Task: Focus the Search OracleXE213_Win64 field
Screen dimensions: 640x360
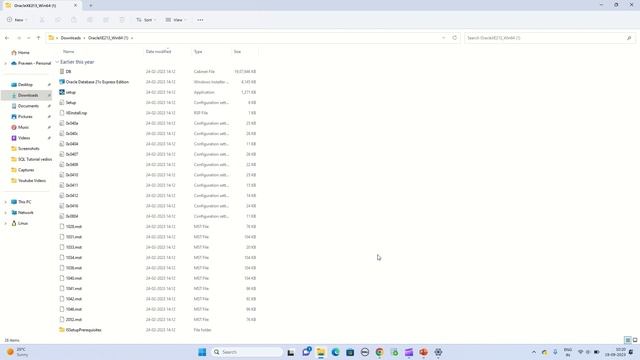Action: pos(549,38)
